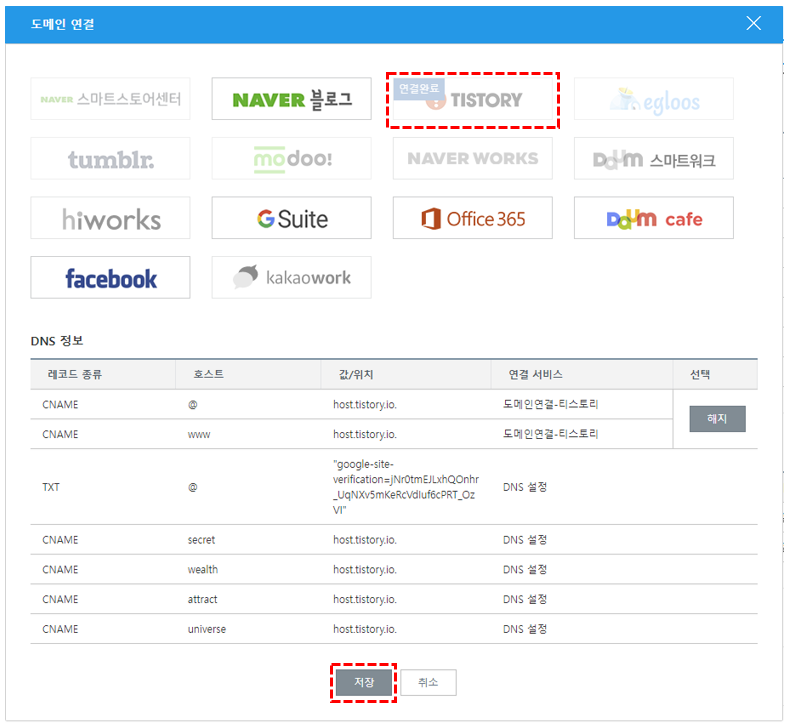786x724 pixels.
Task: Click DNS 설정 in the TXT row
Action: (525, 487)
